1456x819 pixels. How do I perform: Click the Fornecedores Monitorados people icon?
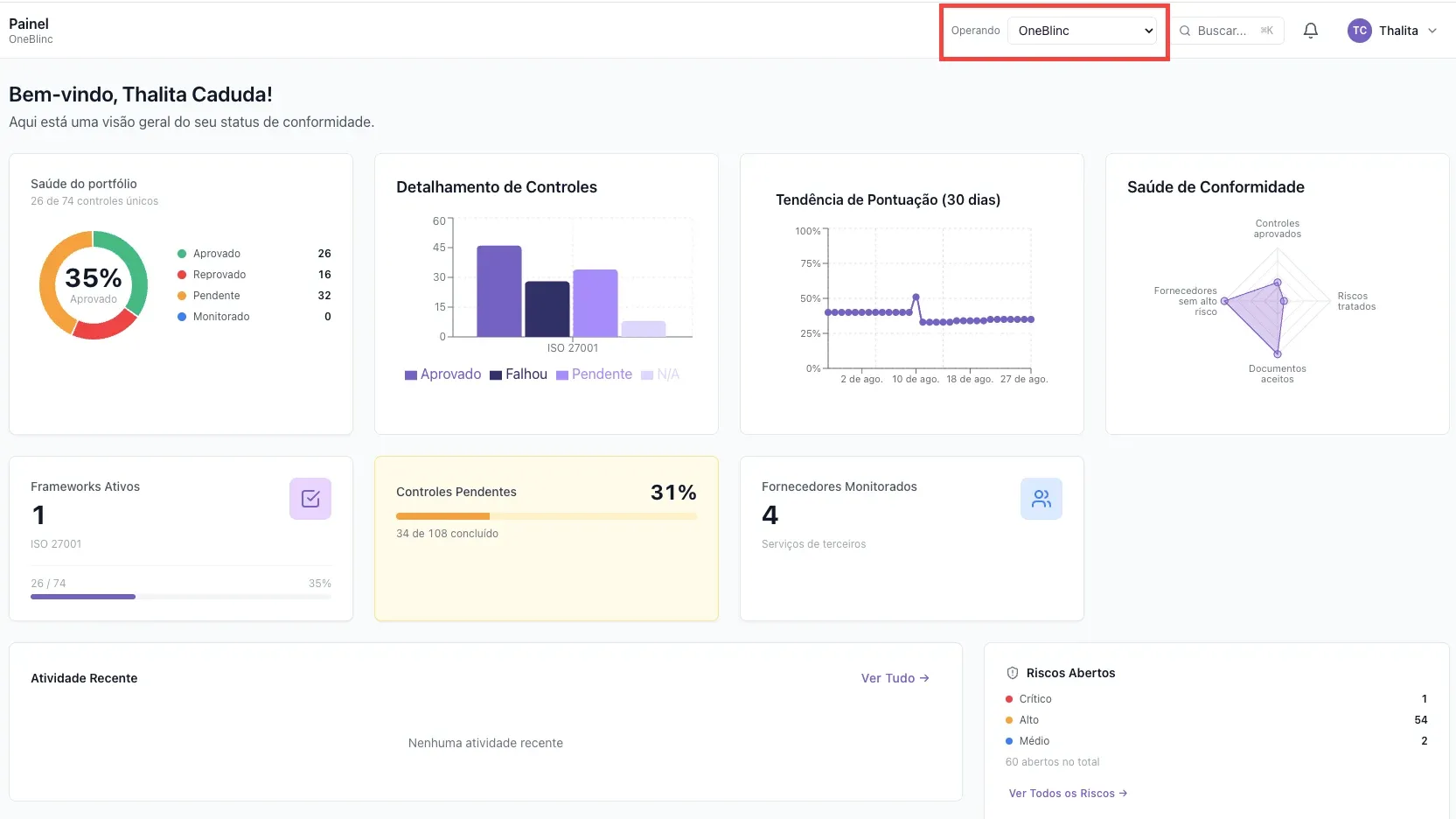[x=1041, y=499]
